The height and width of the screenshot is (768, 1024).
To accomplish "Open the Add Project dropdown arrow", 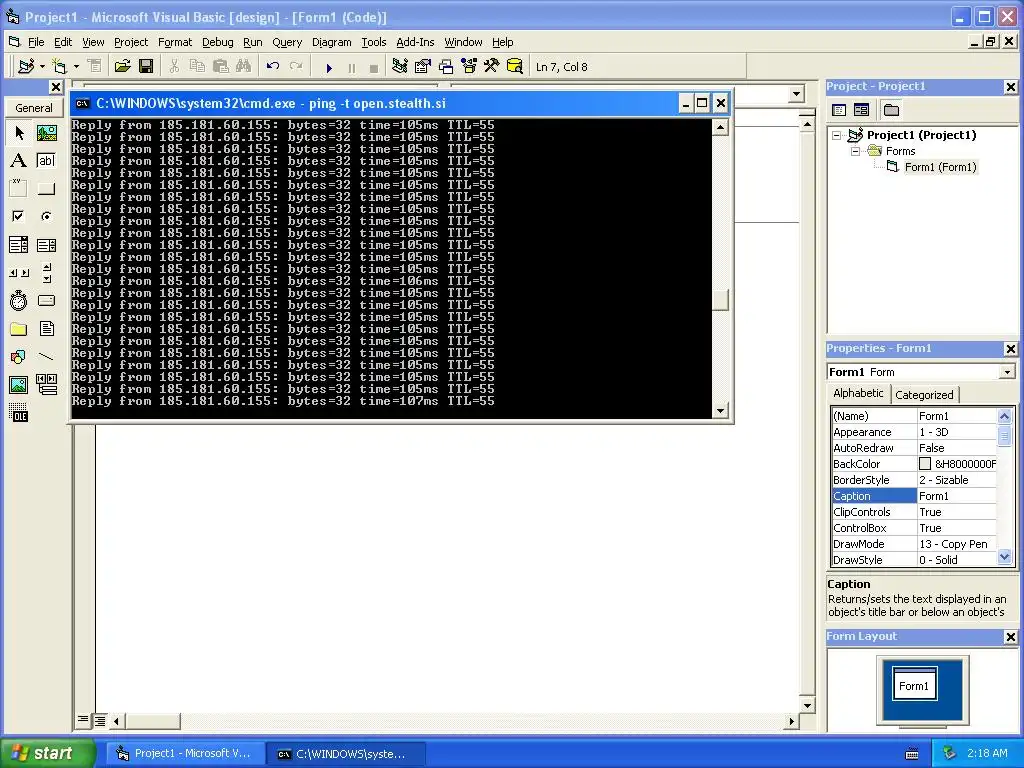I will click(x=42, y=66).
